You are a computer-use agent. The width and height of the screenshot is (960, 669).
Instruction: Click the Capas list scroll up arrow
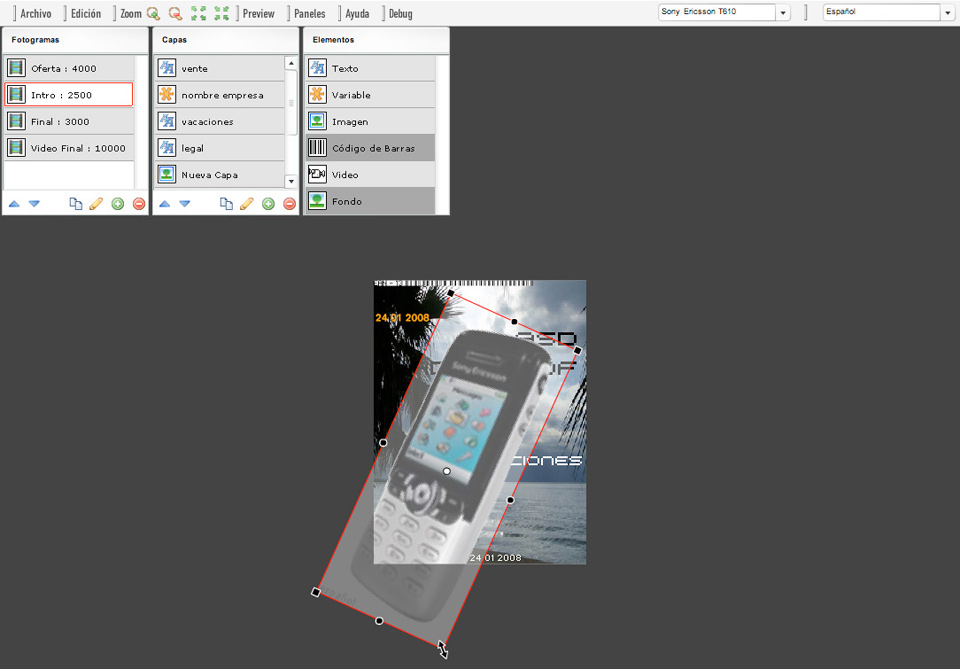[291, 63]
